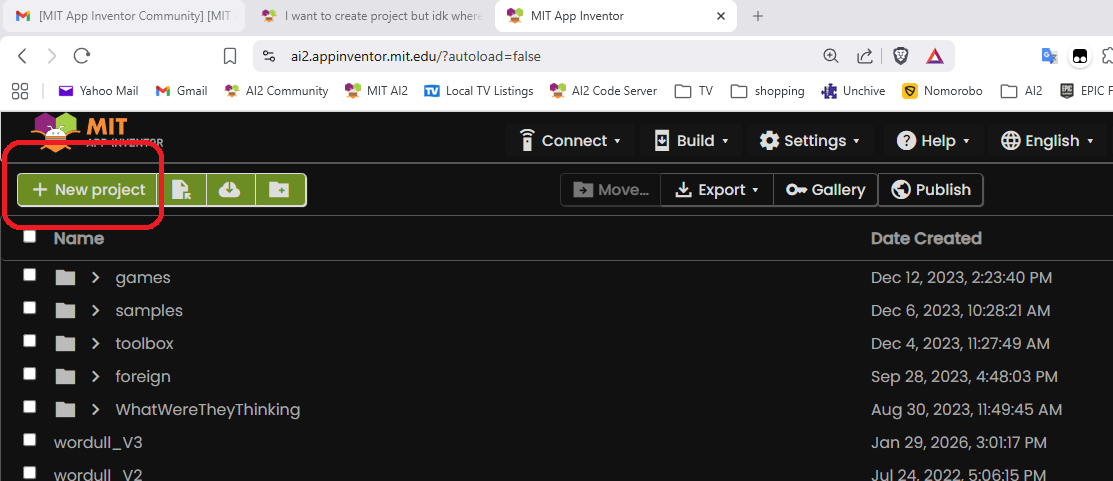
Task: Expand the WhatWereTheyThinking folder chevron
Action: tap(96, 409)
